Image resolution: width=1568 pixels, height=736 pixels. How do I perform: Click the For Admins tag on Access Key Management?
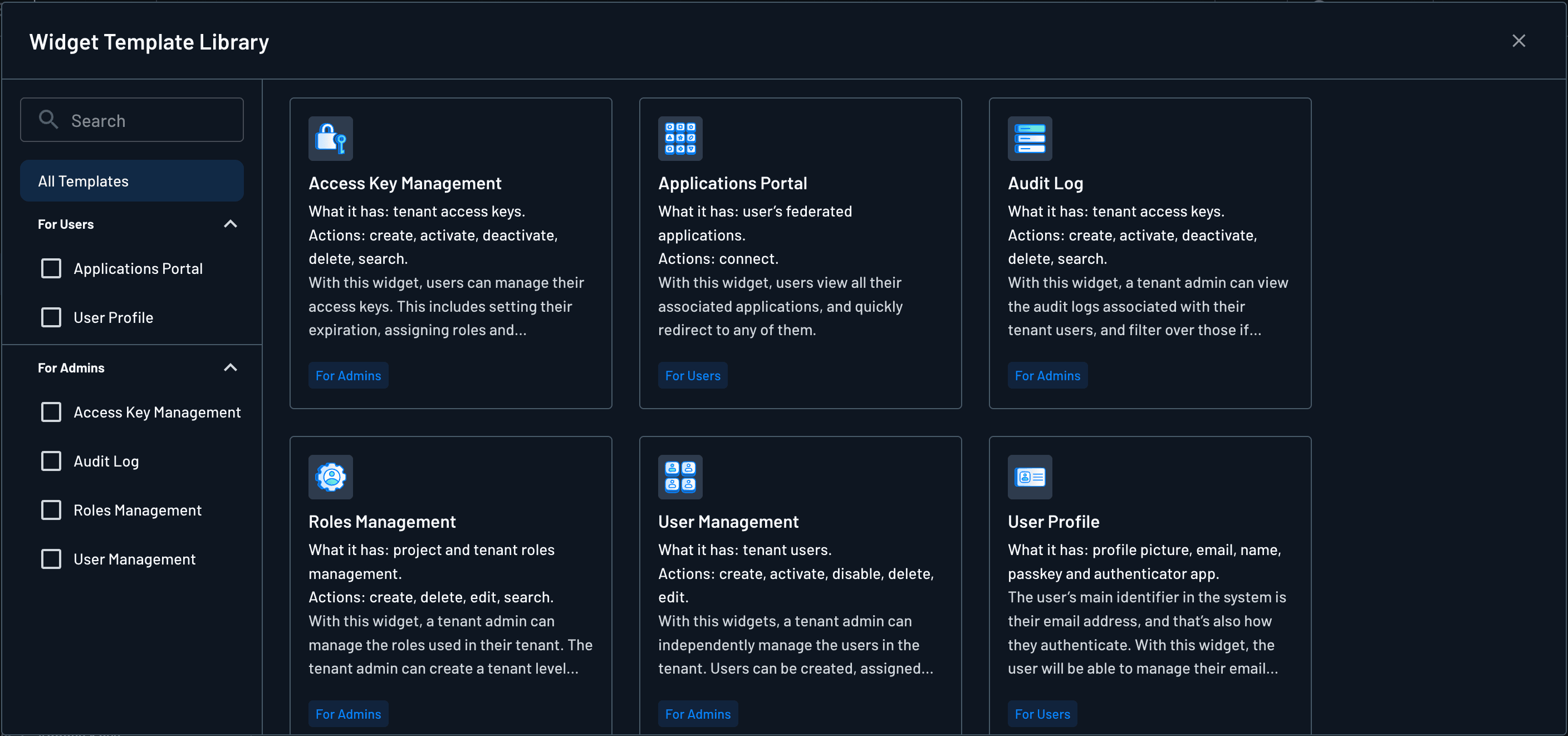(348, 375)
